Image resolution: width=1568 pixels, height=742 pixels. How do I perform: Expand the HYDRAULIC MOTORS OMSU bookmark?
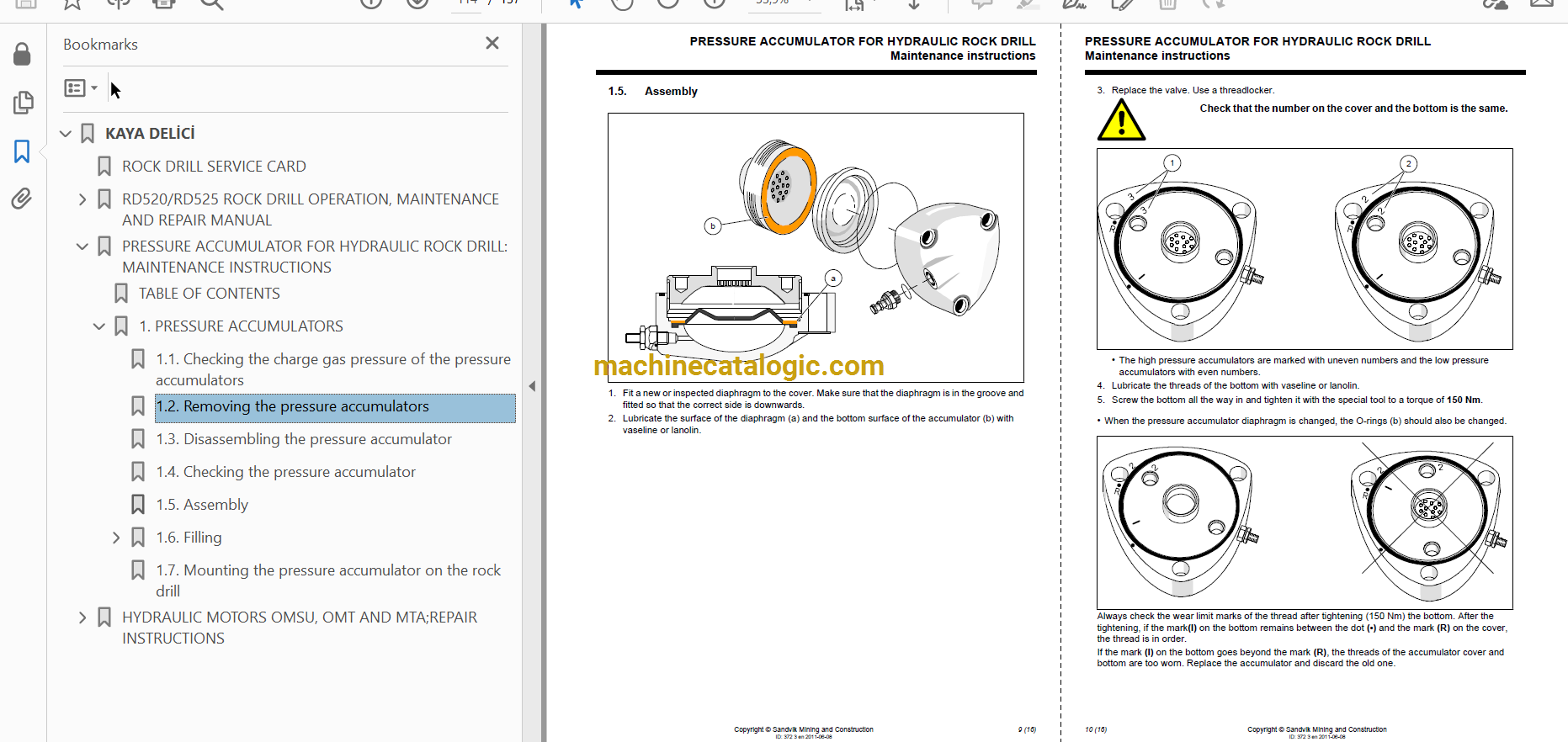(82, 617)
